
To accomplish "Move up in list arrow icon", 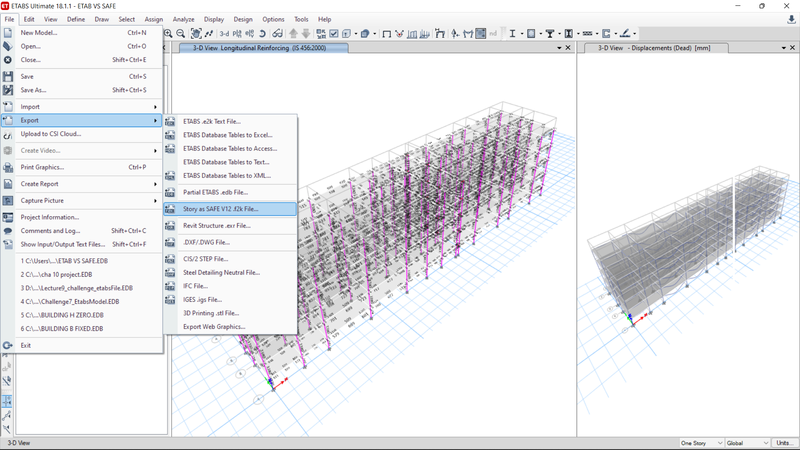I will [x=293, y=34].
